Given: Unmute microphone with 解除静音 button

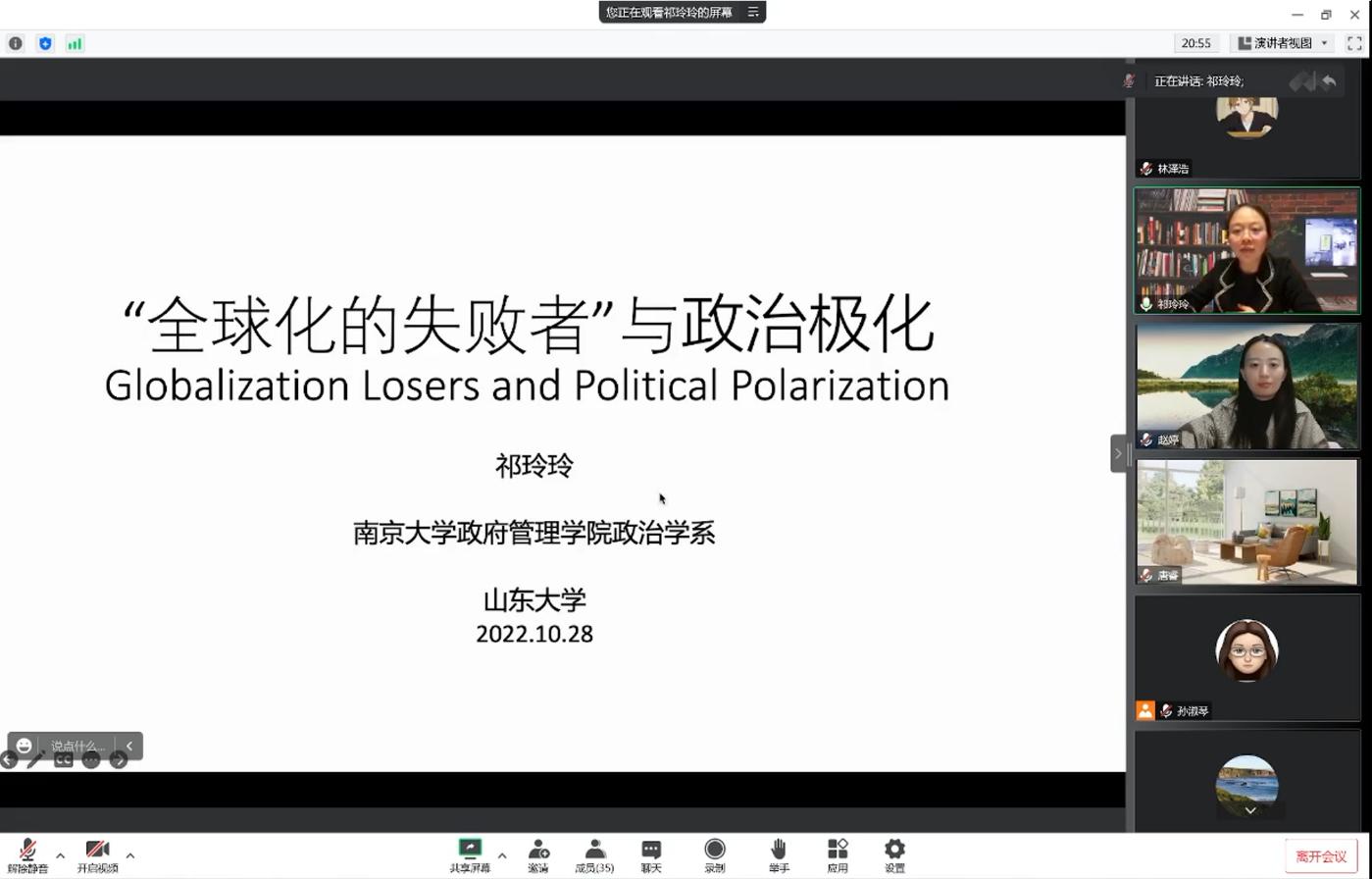Looking at the screenshot, I should click(27, 854).
